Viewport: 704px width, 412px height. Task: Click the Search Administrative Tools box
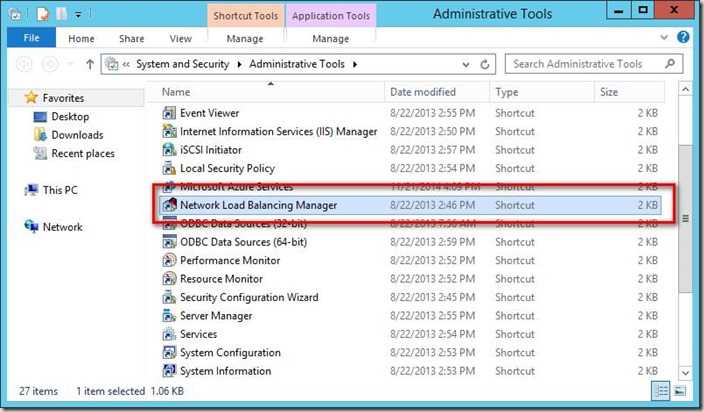click(590, 64)
